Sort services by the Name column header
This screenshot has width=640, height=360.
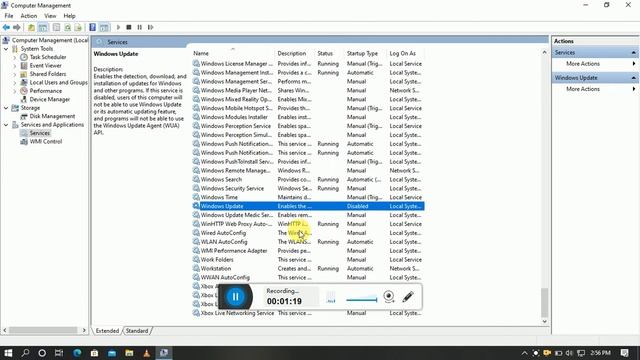coord(233,53)
